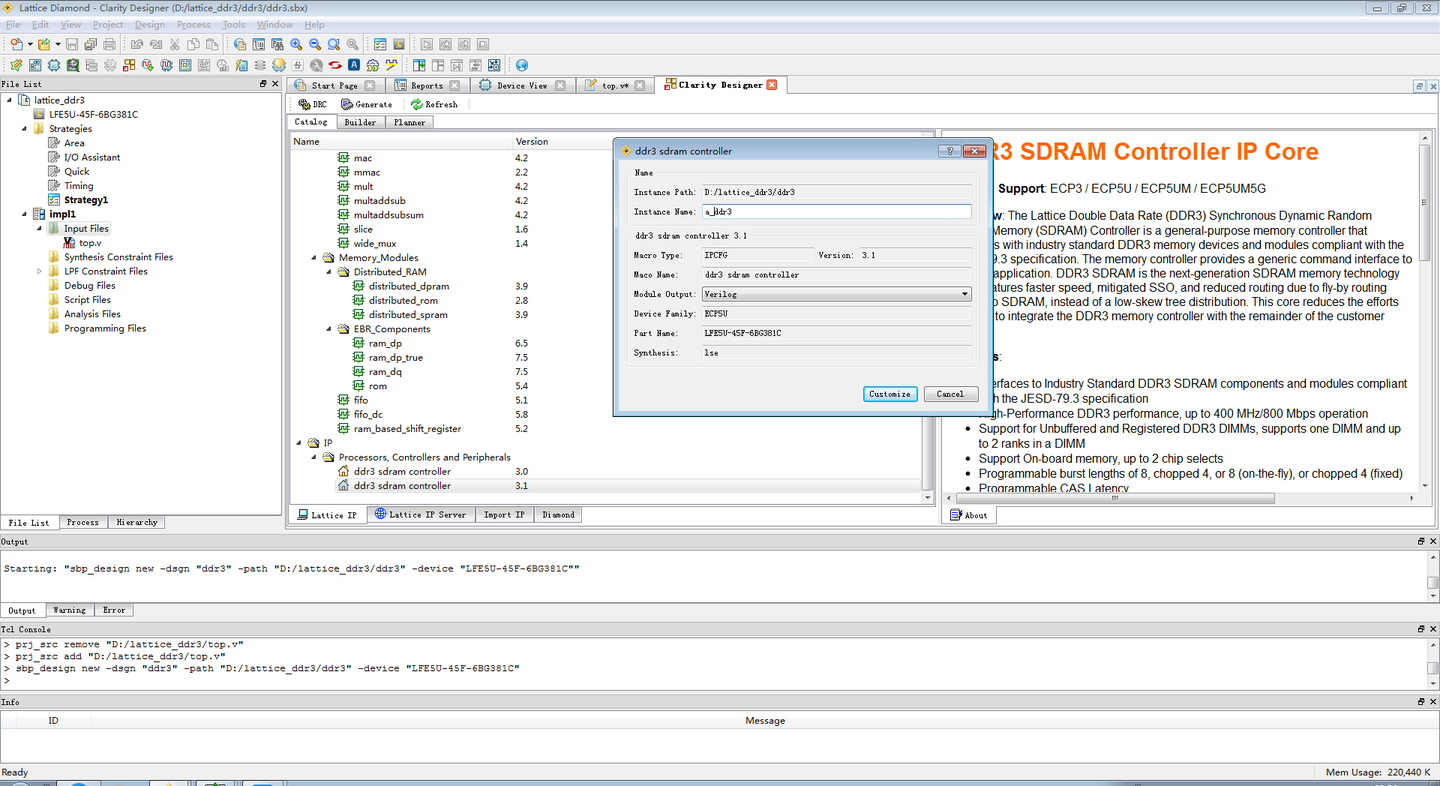Click the Refresh icon in Clarity Designer
Viewport: 1440px width, 786px height.
point(434,104)
